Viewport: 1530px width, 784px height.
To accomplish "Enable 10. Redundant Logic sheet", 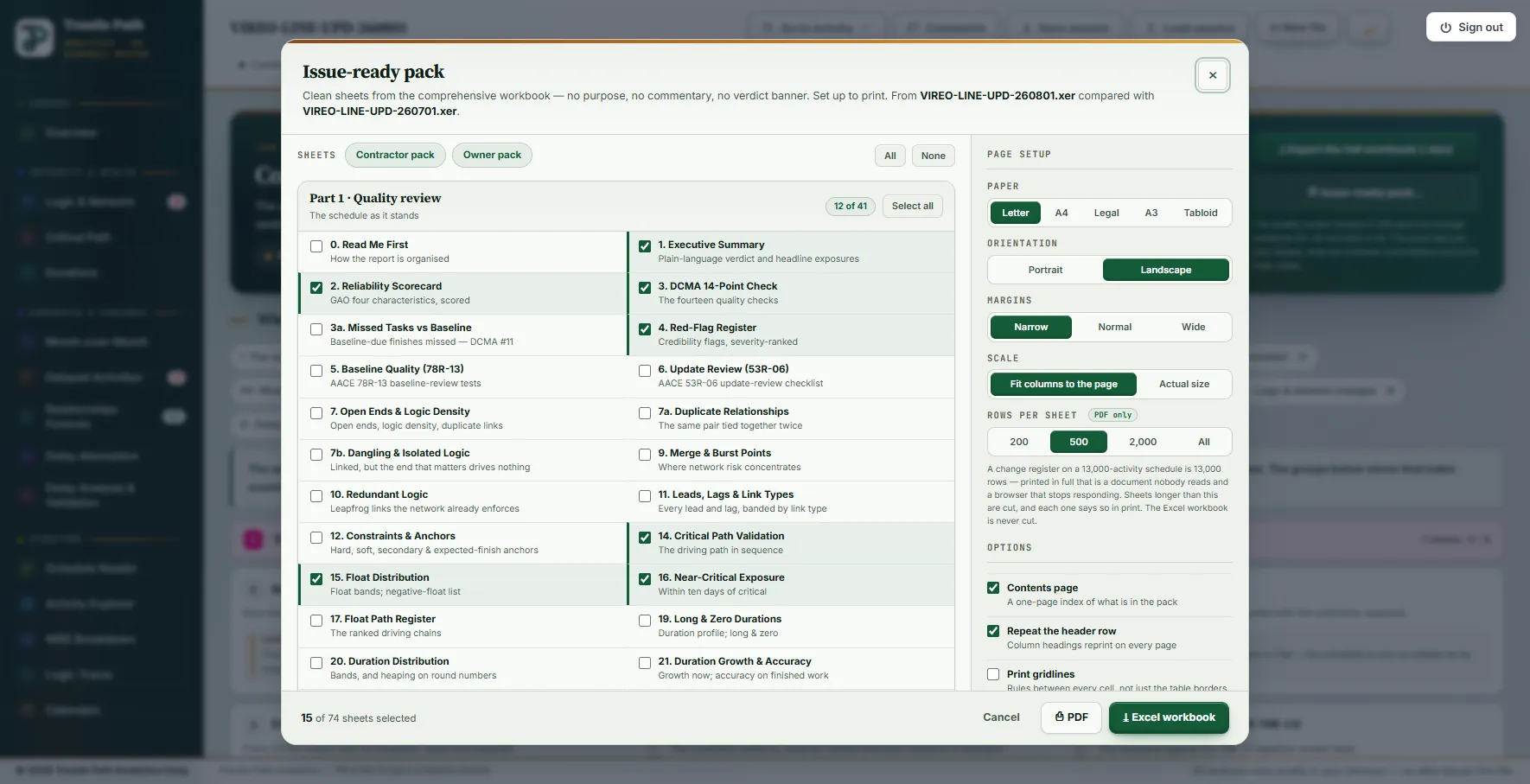I will [x=316, y=496].
